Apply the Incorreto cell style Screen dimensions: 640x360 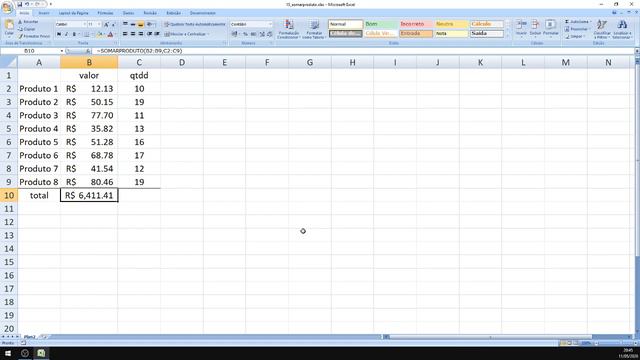pyautogui.click(x=416, y=24)
